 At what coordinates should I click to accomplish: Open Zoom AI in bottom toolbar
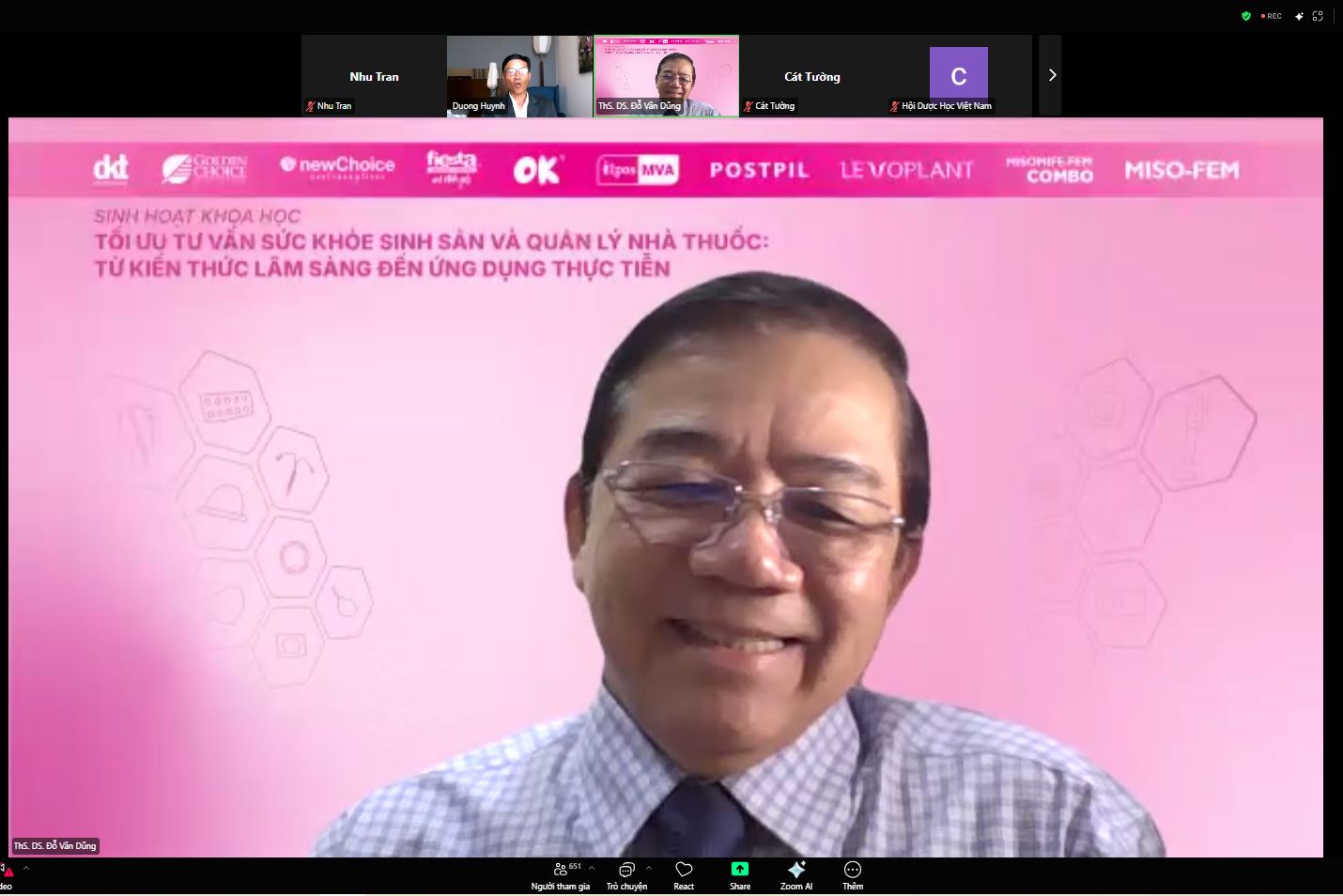click(796, 876)
